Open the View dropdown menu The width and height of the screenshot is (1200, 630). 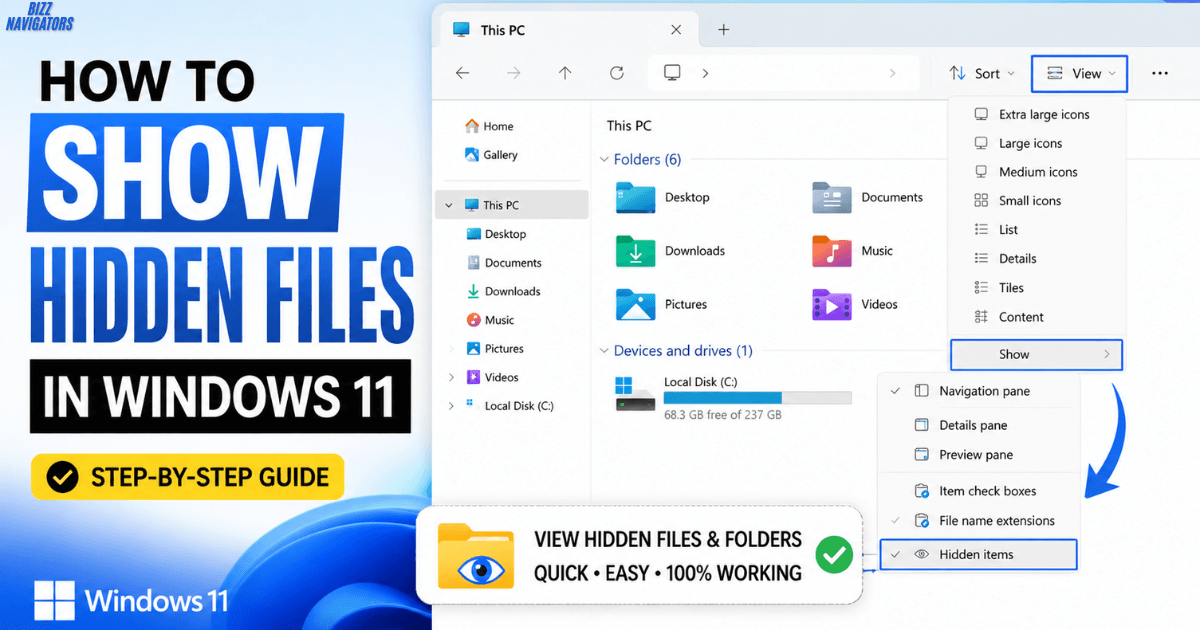pos(1079,73)
